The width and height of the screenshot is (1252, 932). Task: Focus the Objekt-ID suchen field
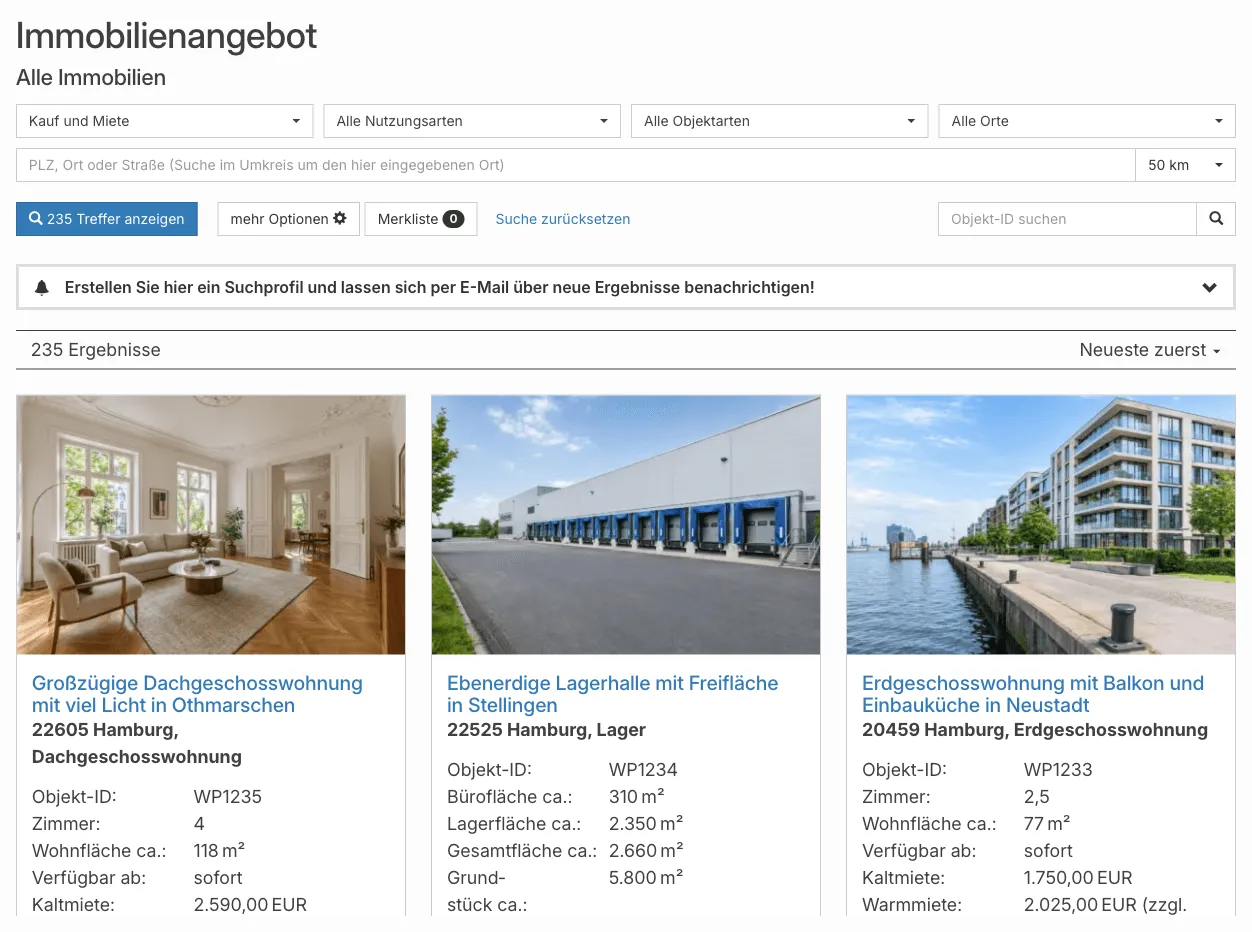(1067, 219)
